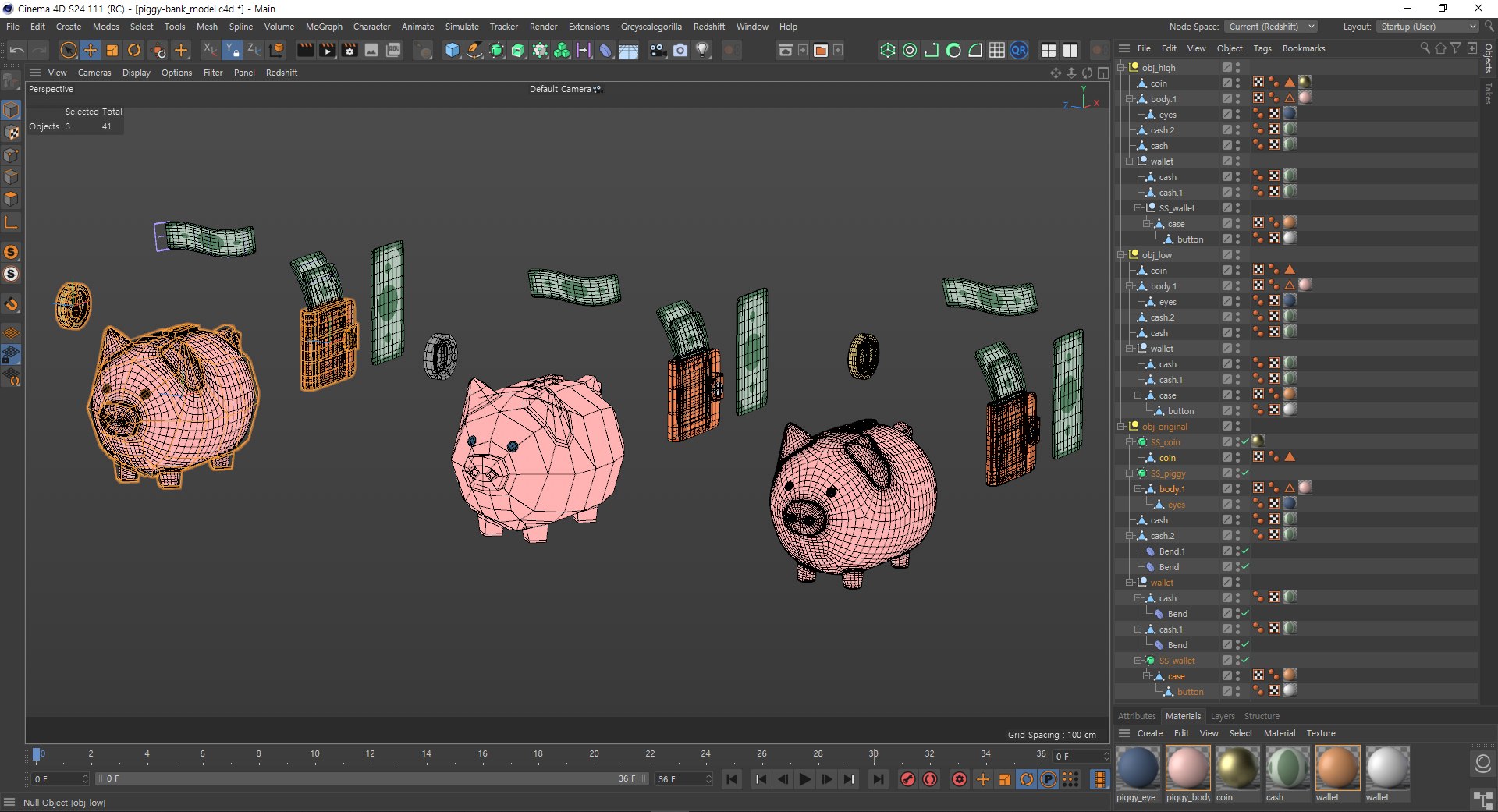Select the piggy_eye material
This screenshot has height=812, width=1498.
pos(1138,768)
